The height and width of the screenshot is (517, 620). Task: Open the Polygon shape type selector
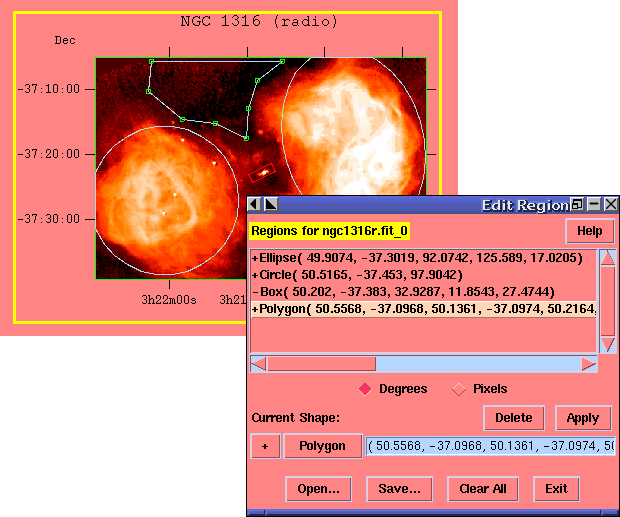323,446
